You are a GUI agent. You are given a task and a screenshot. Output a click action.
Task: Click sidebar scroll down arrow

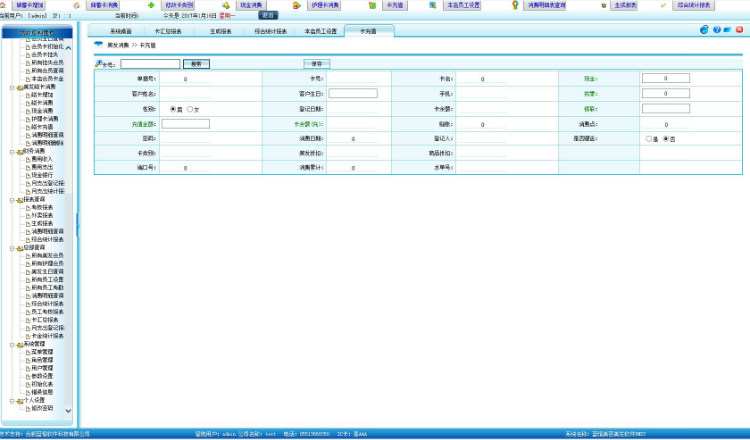coord(68,410)
